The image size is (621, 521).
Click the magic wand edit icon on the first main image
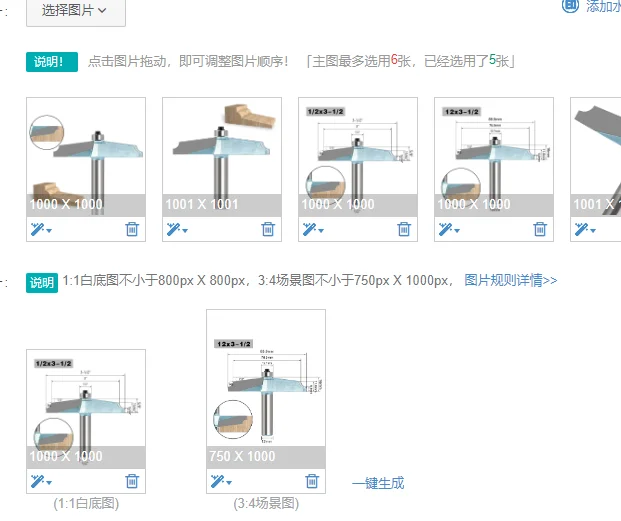[x=37, y=229]
